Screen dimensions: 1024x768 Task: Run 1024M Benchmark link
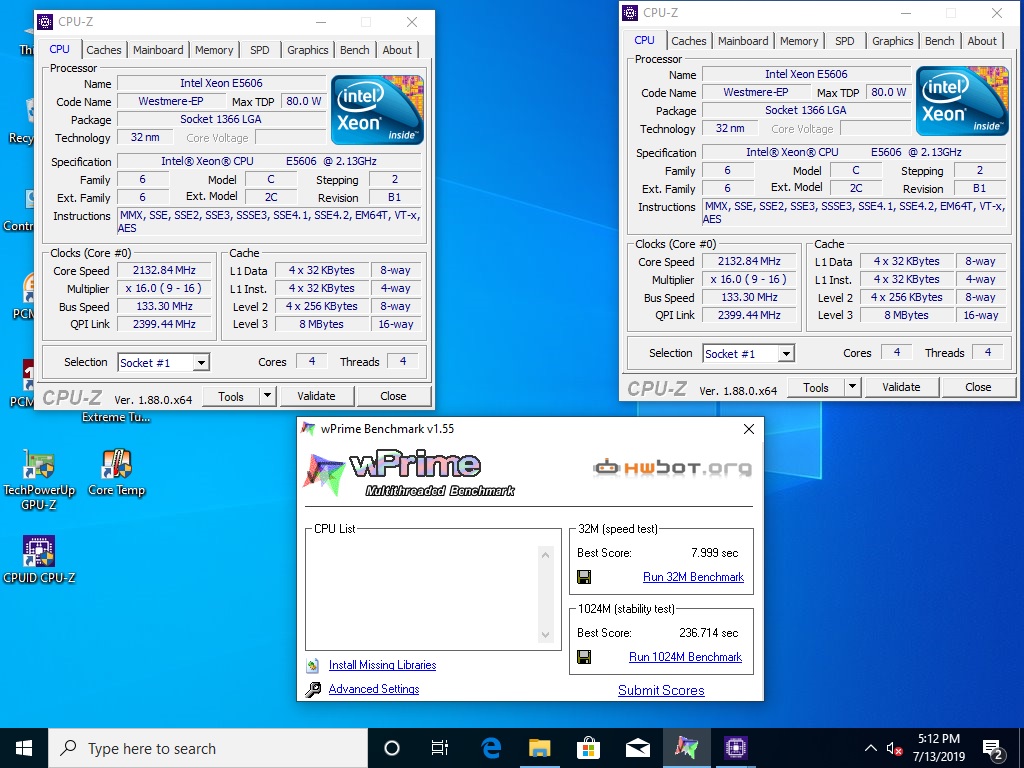pos(686,657)
